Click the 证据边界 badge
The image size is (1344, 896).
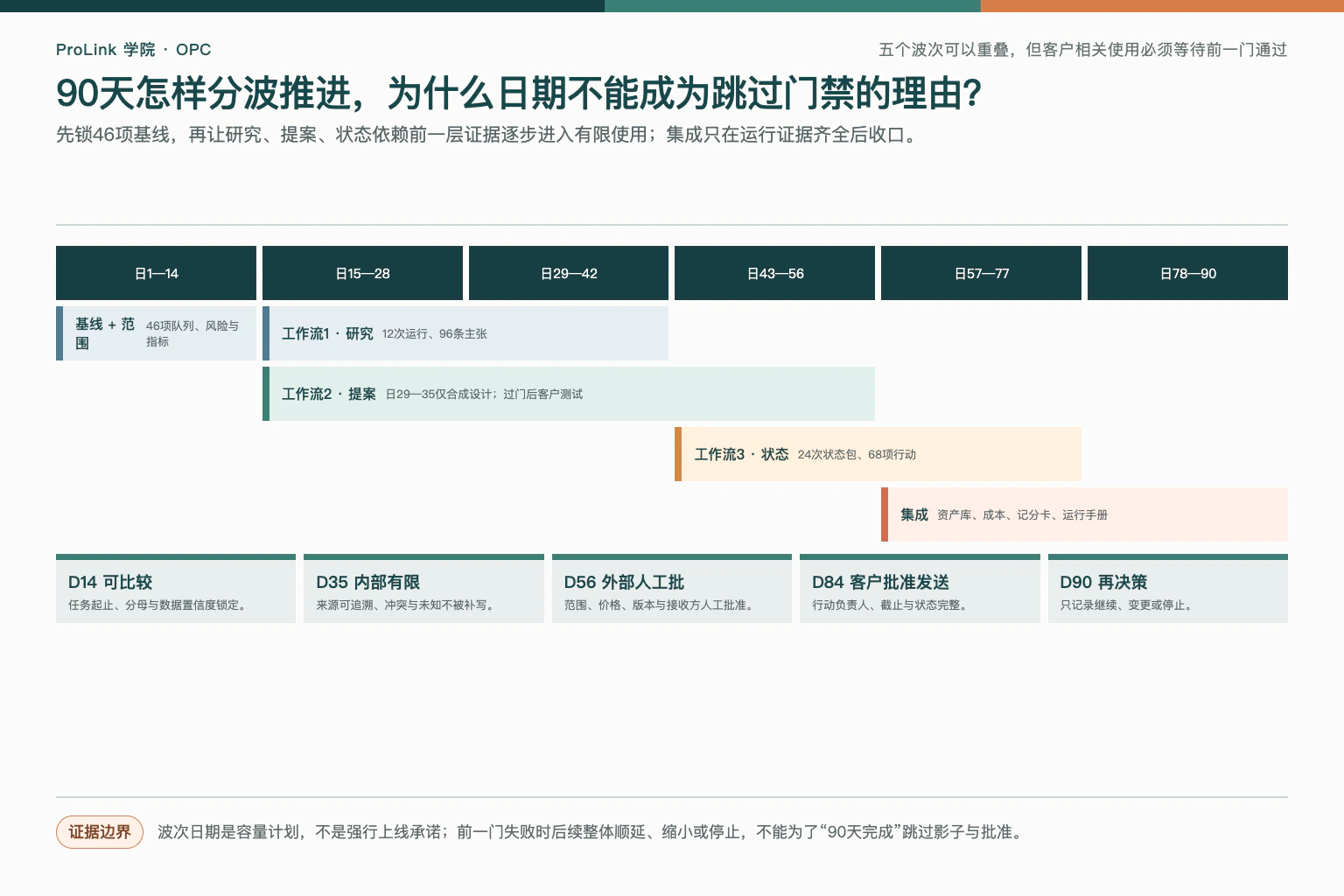coord(100,832)
